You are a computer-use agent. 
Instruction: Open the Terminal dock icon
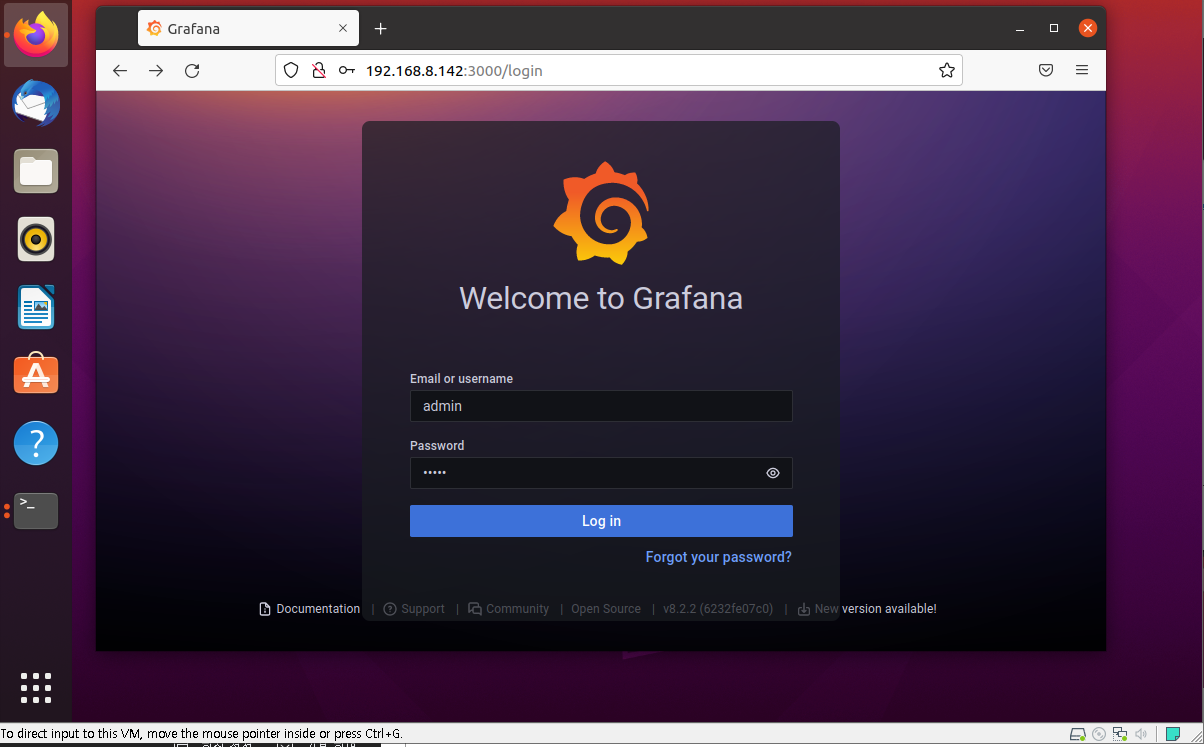(x=36, y=510)
